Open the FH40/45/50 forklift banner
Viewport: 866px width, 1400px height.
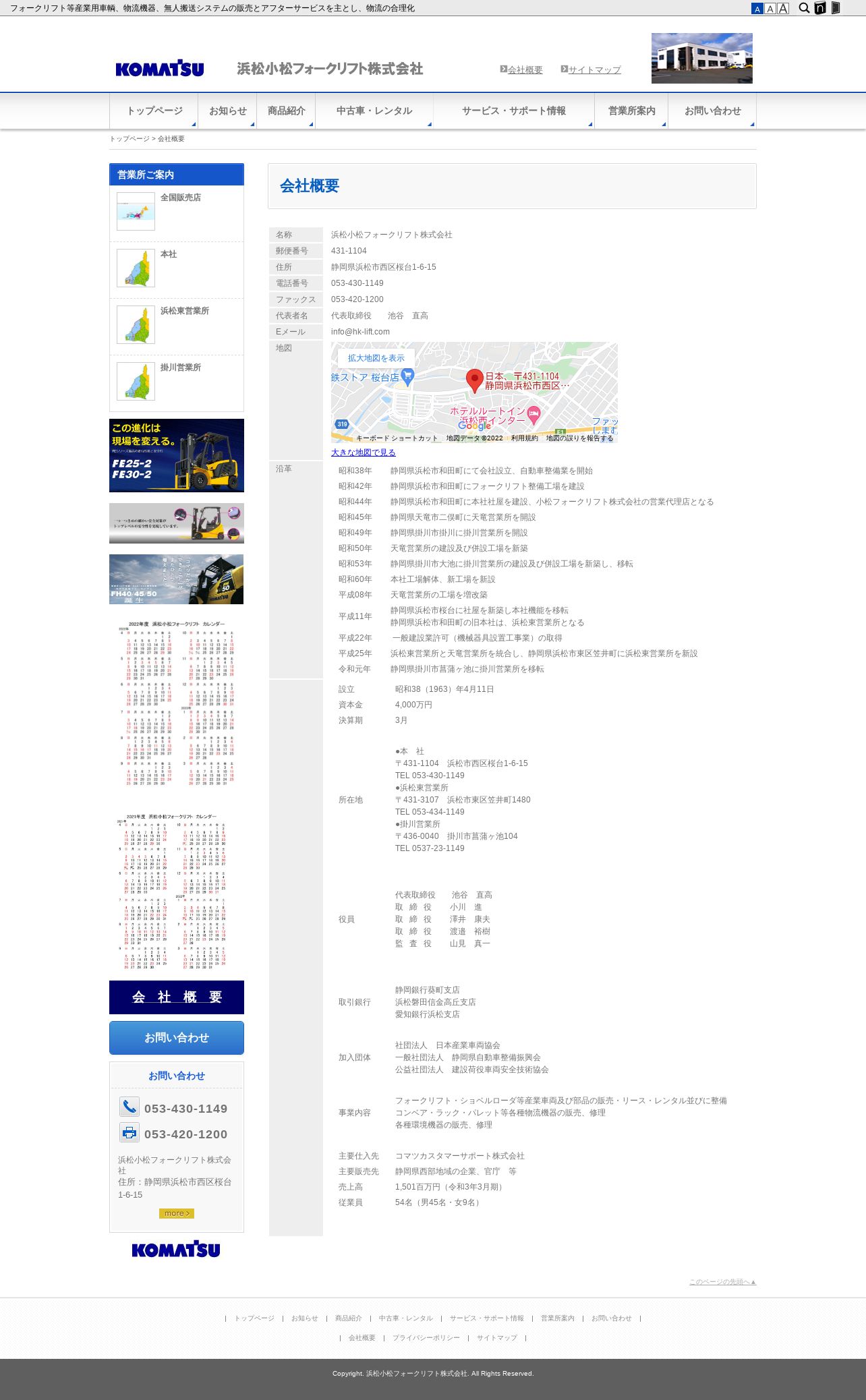tap(177, 579)
